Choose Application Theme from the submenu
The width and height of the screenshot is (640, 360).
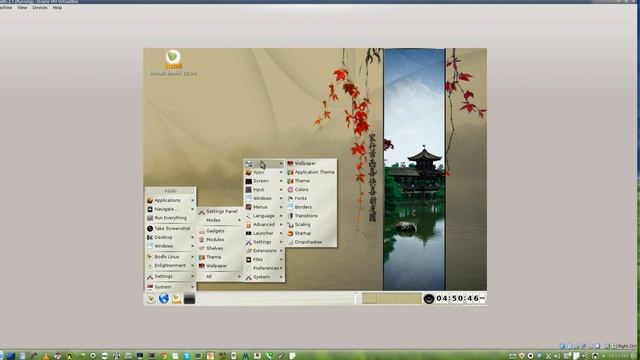click(311, 172)
